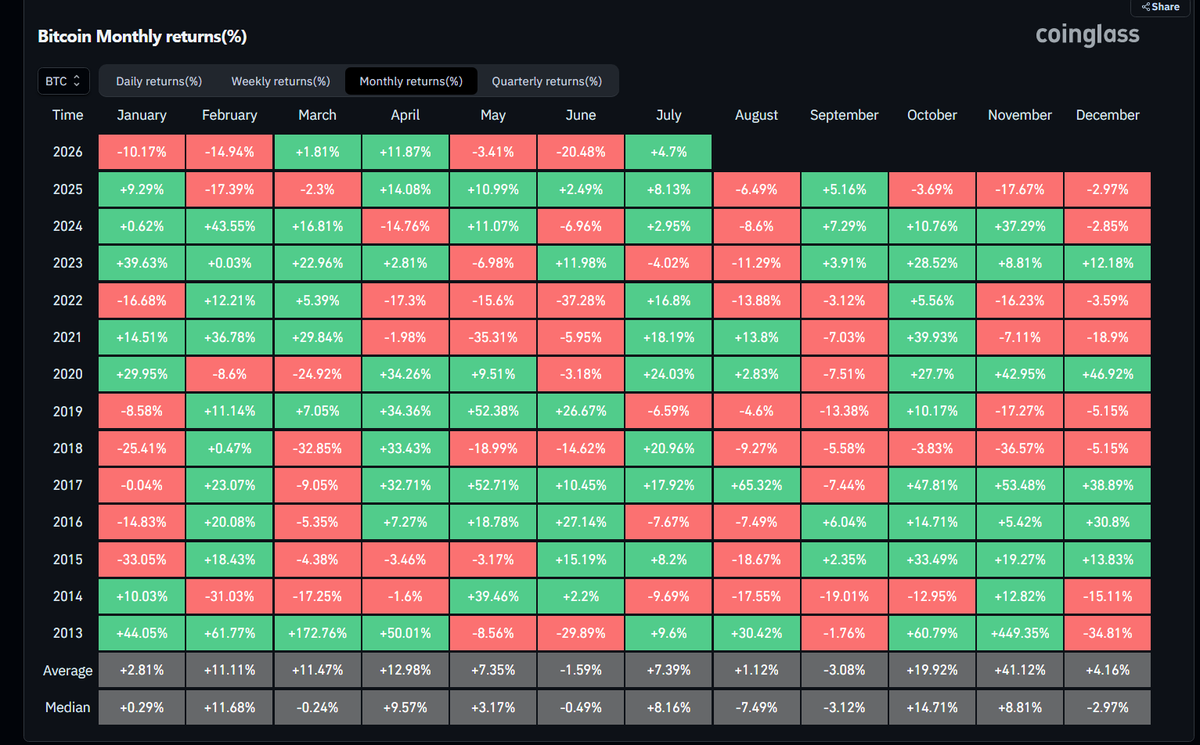This screenshot has height=745, width=1200.
Task: Switch to Quarterly returns(%) tab
Action: (547, 81)
